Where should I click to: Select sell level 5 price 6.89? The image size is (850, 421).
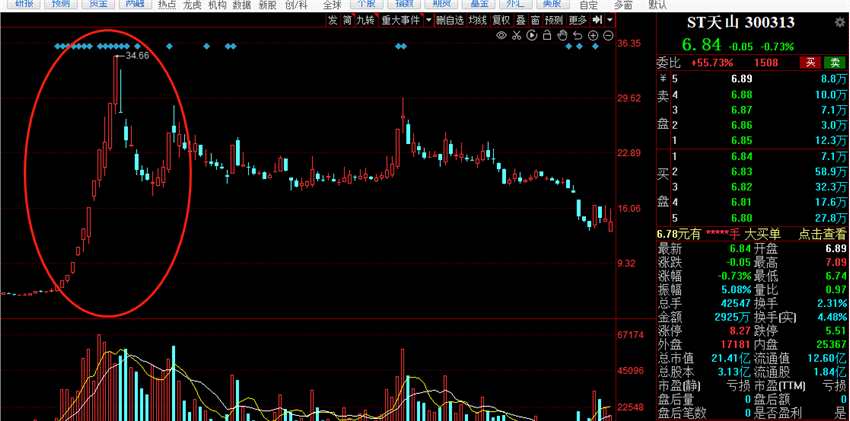tap(742, 79)
